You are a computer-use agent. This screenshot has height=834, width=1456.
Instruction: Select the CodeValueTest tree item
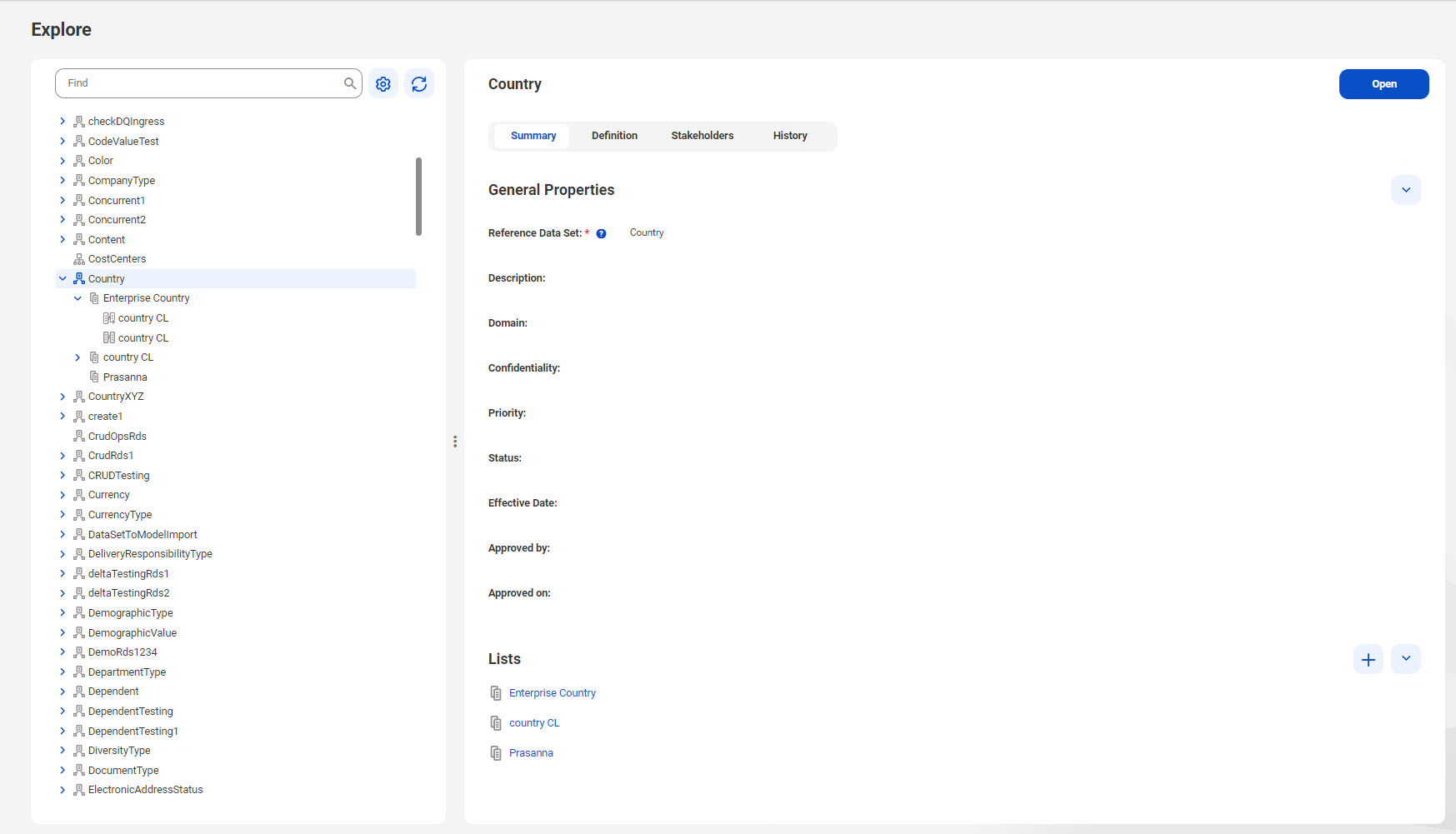click(x=123, y=142)
